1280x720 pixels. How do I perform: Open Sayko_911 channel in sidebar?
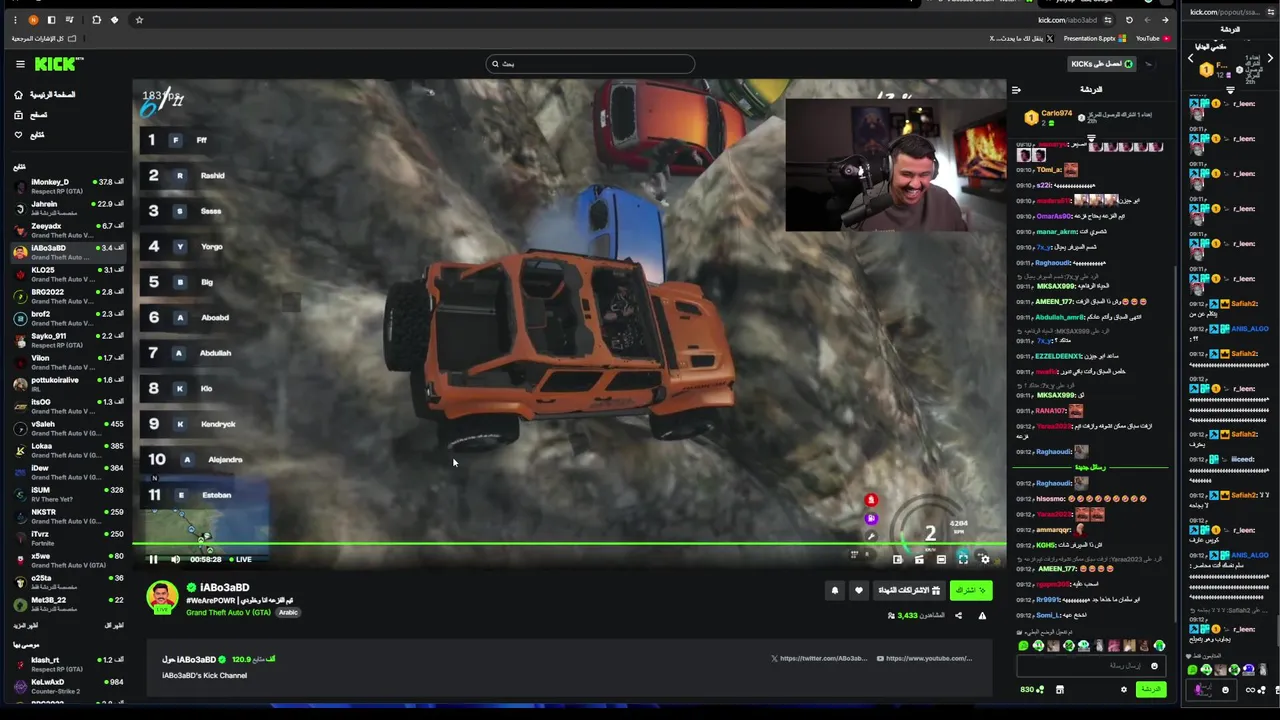(x=68, y=340)
